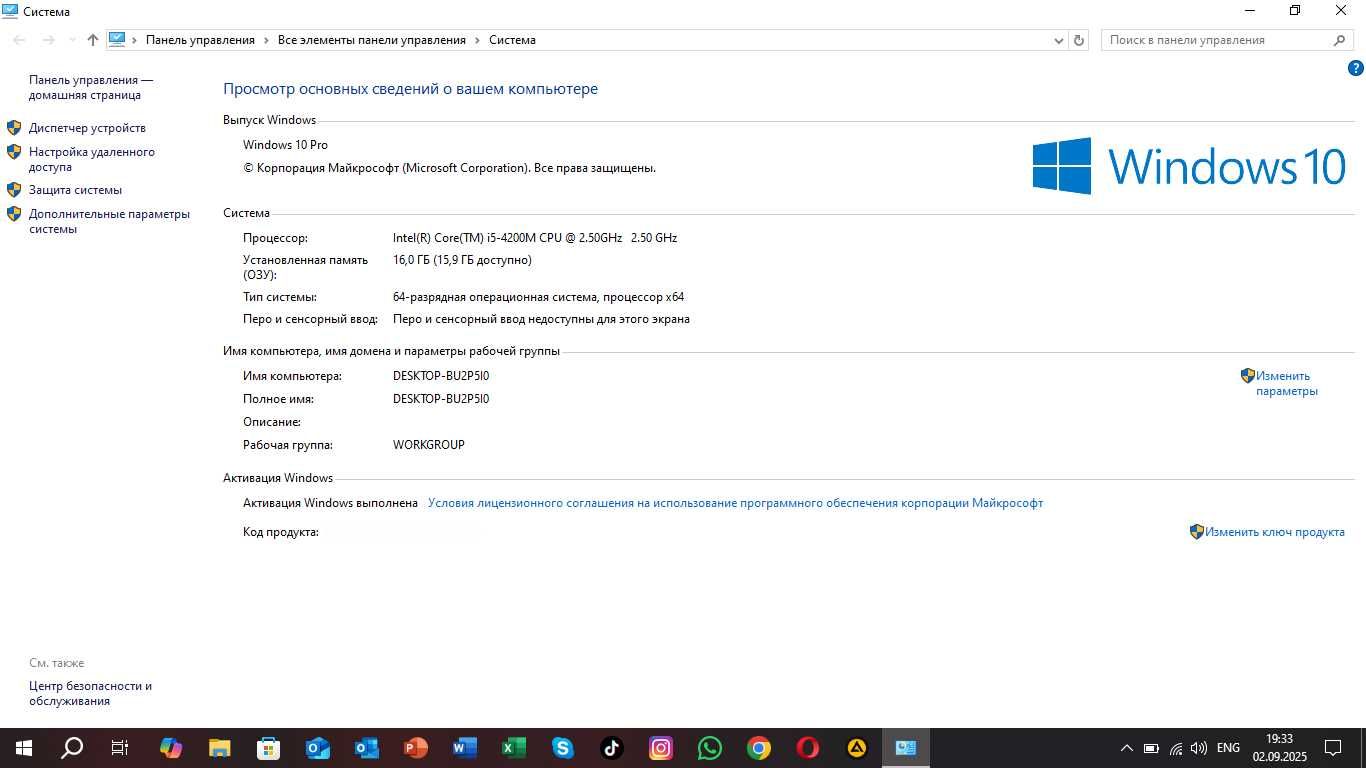Open File Explorer from taskbar
Image resolution: width=1366 pixels, height=768 pixels.
pyautogui.click(x=220, y=748)
